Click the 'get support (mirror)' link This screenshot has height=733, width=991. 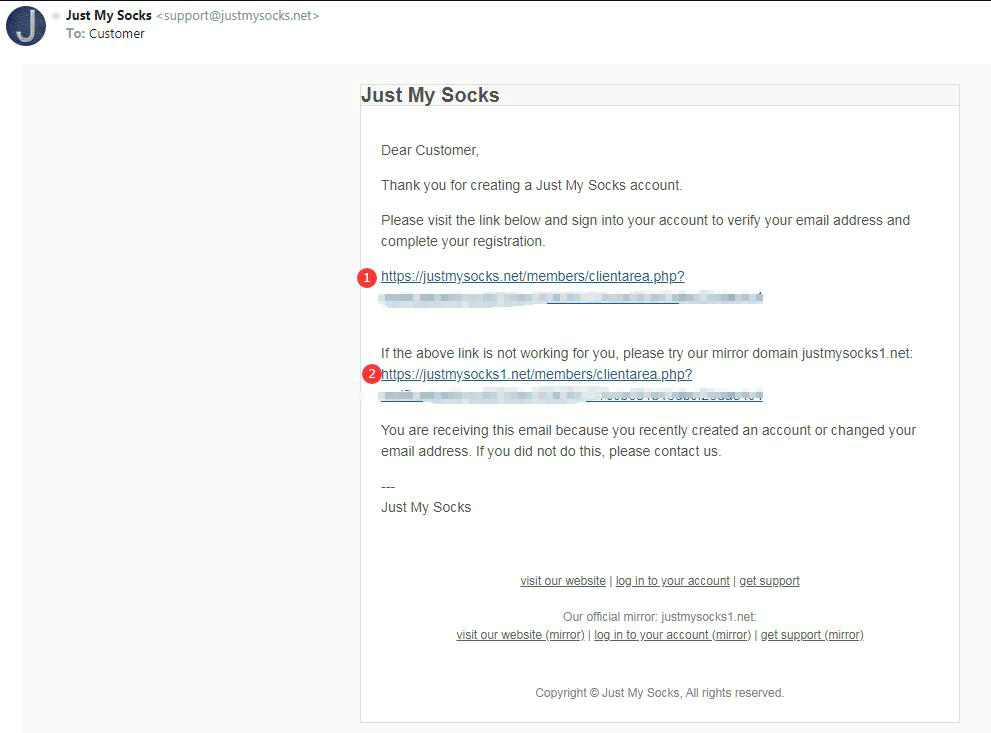pos(812,634)
